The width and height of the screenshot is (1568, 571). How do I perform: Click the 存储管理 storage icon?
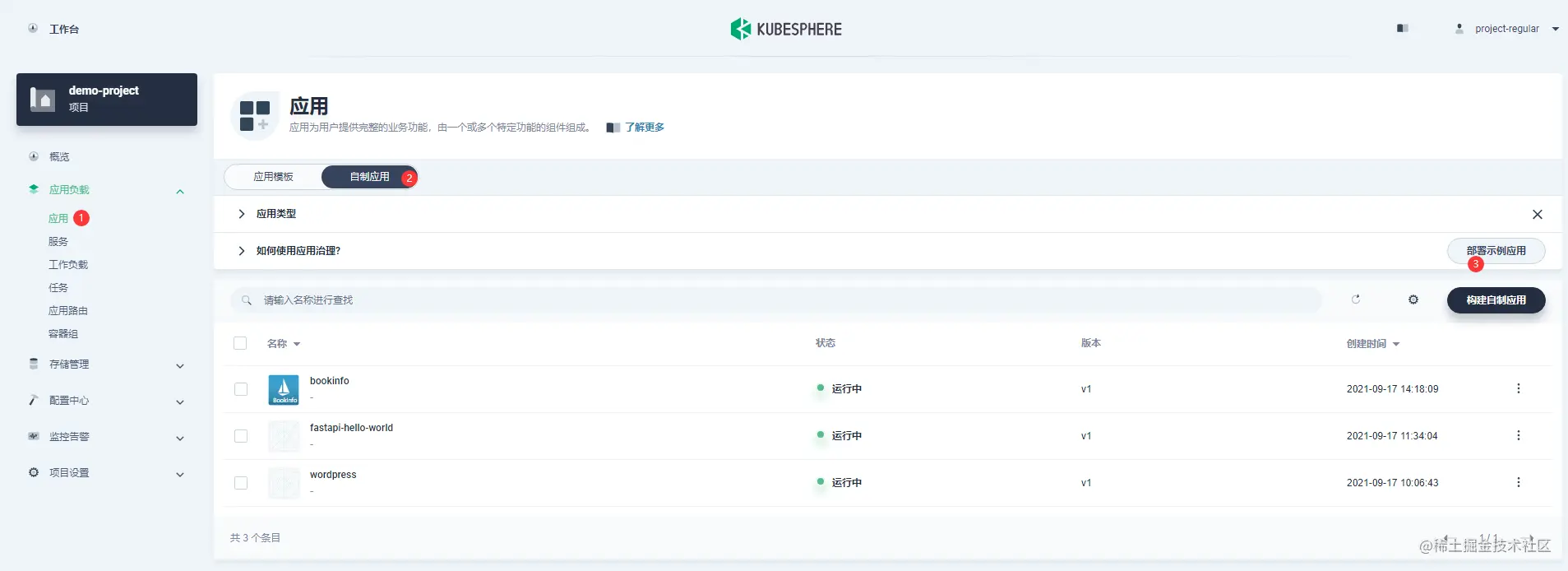(x=34, y=364)
